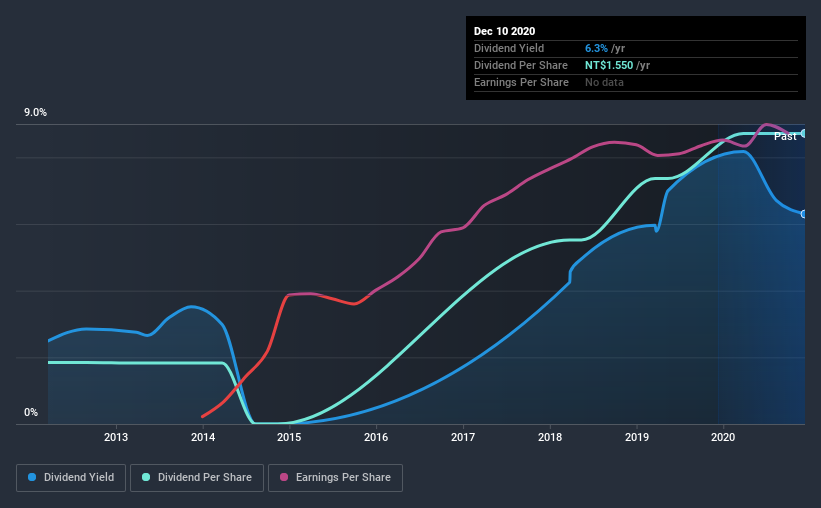The image size is (821, 508).
Task: Select the 2020 x-axis label
Action: pyautogui.click(x=723, y=437)
